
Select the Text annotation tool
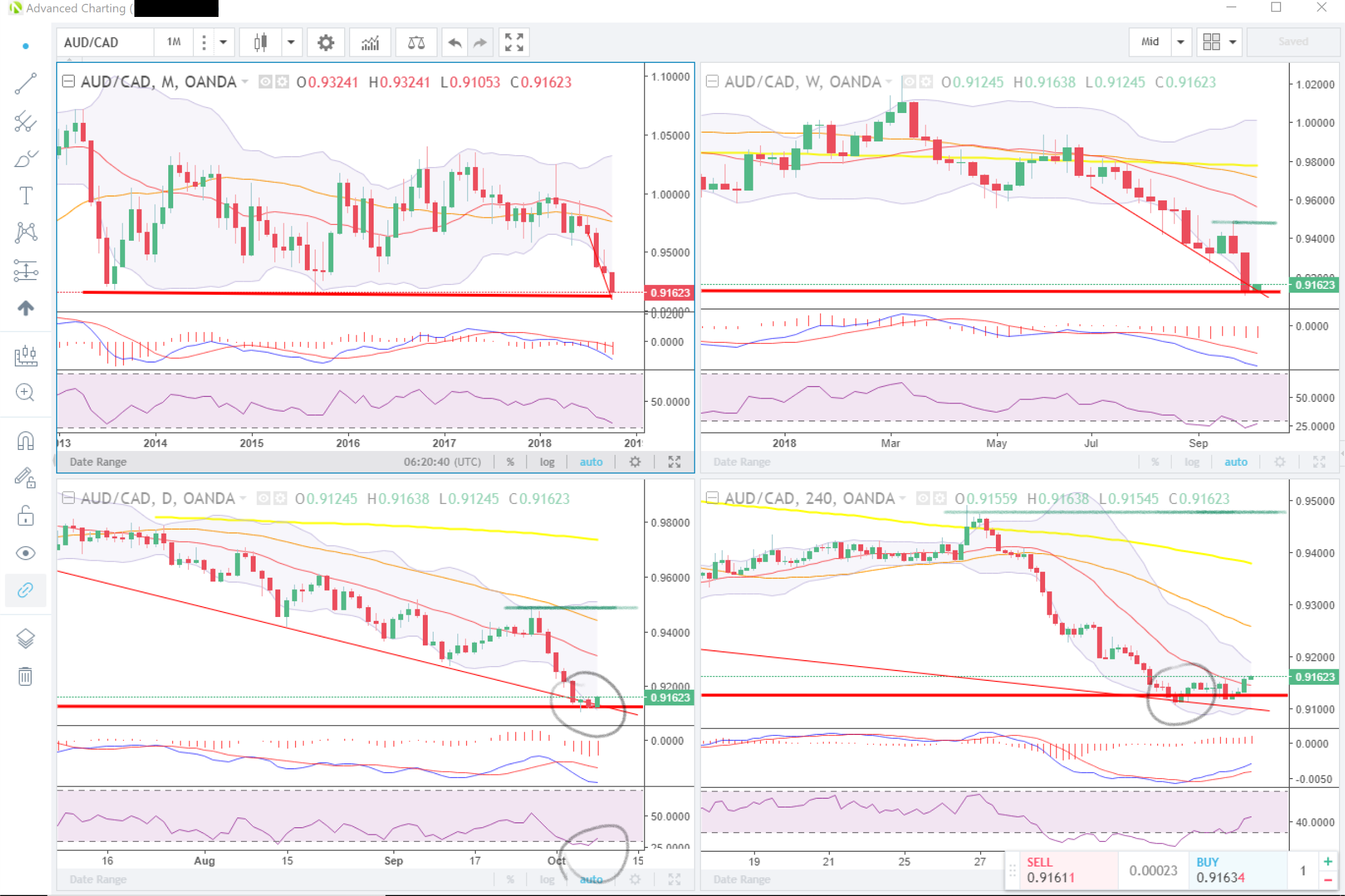click(x=25, y=196)
